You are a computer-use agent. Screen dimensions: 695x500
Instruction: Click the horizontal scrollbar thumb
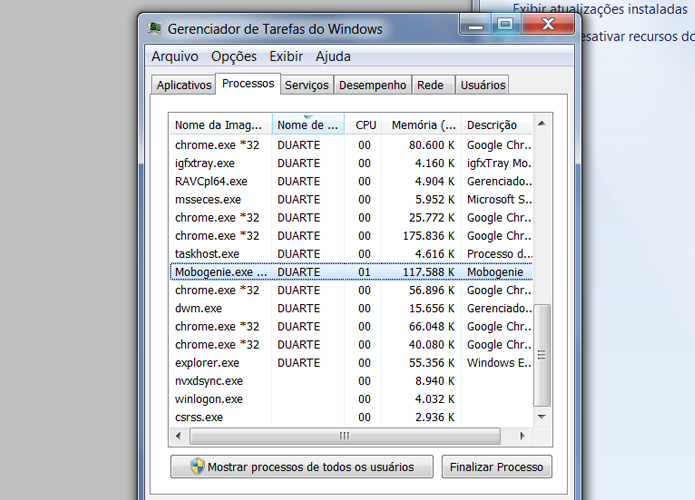(x=345, y=436)
